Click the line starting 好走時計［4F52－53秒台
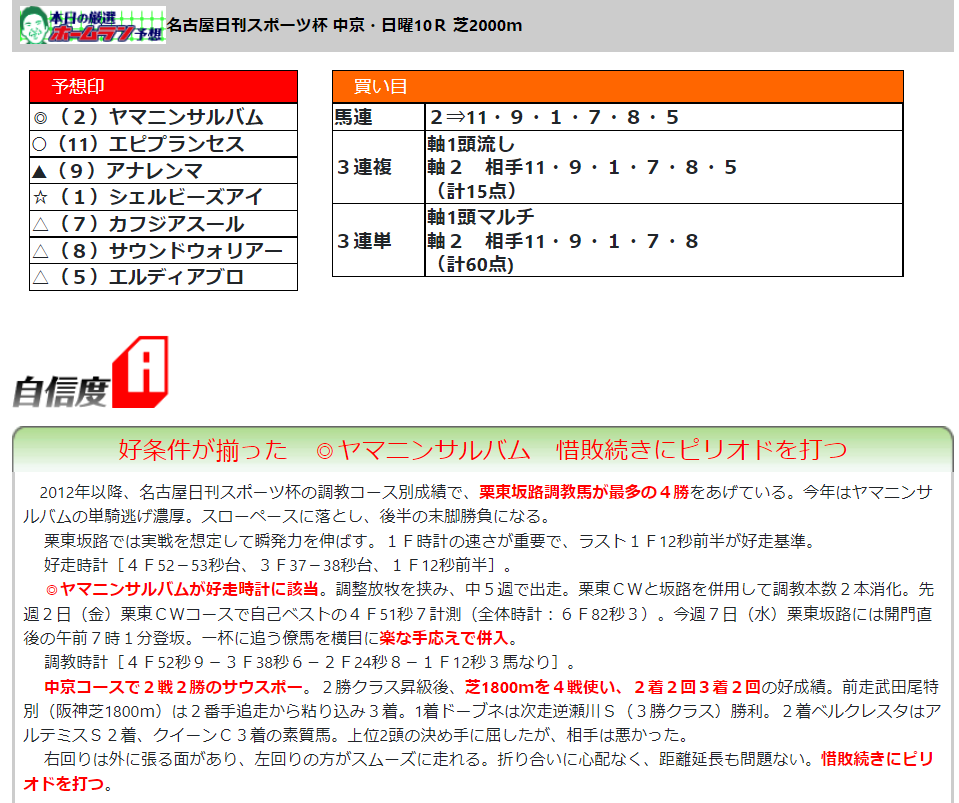 [x=278, y=565]
